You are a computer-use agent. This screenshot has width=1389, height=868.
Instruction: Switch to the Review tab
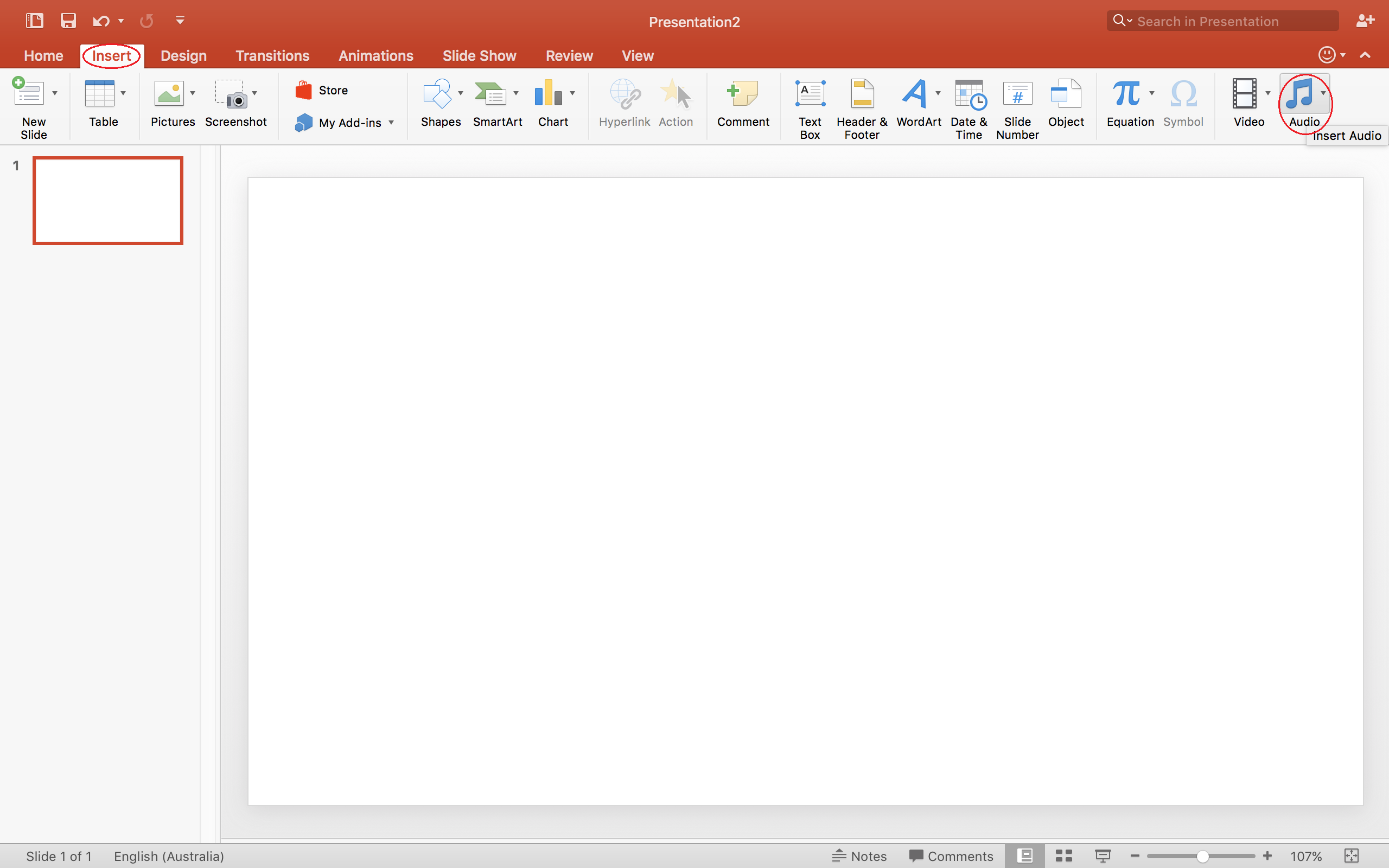point(569,56)
